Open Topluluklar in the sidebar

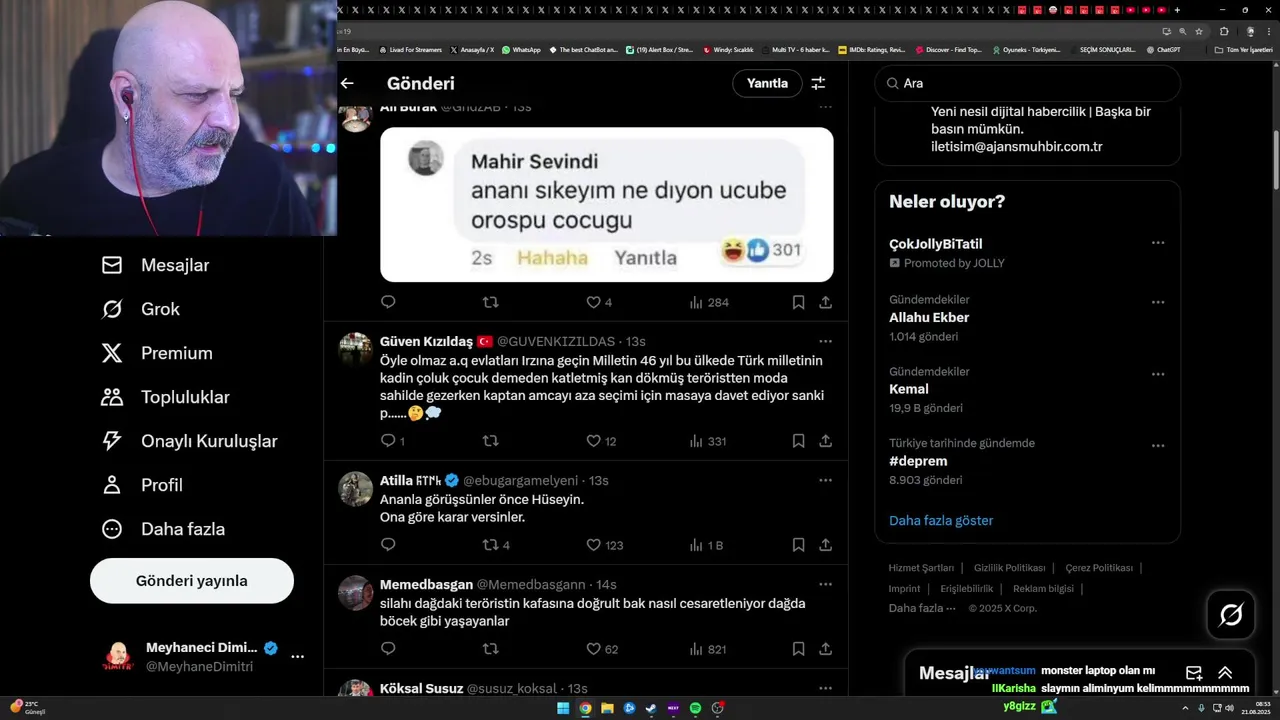point(165,397)
